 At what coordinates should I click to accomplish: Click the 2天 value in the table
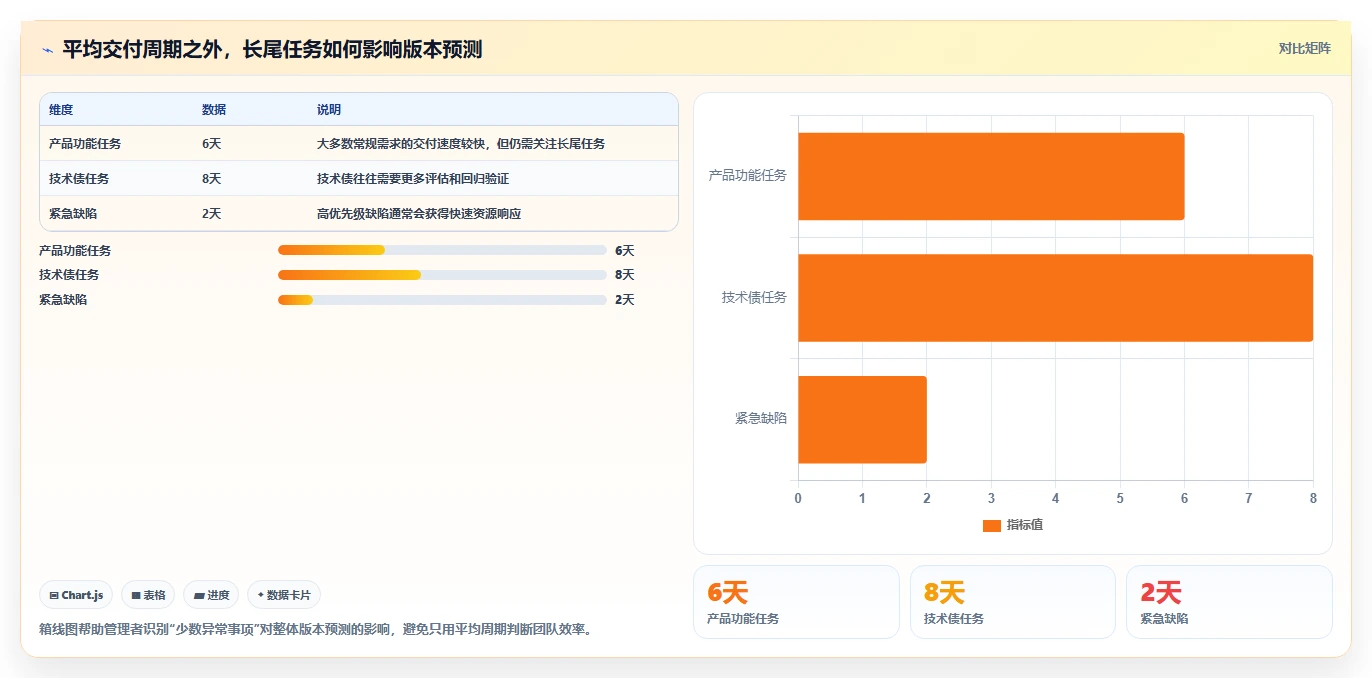click(211, 214)
